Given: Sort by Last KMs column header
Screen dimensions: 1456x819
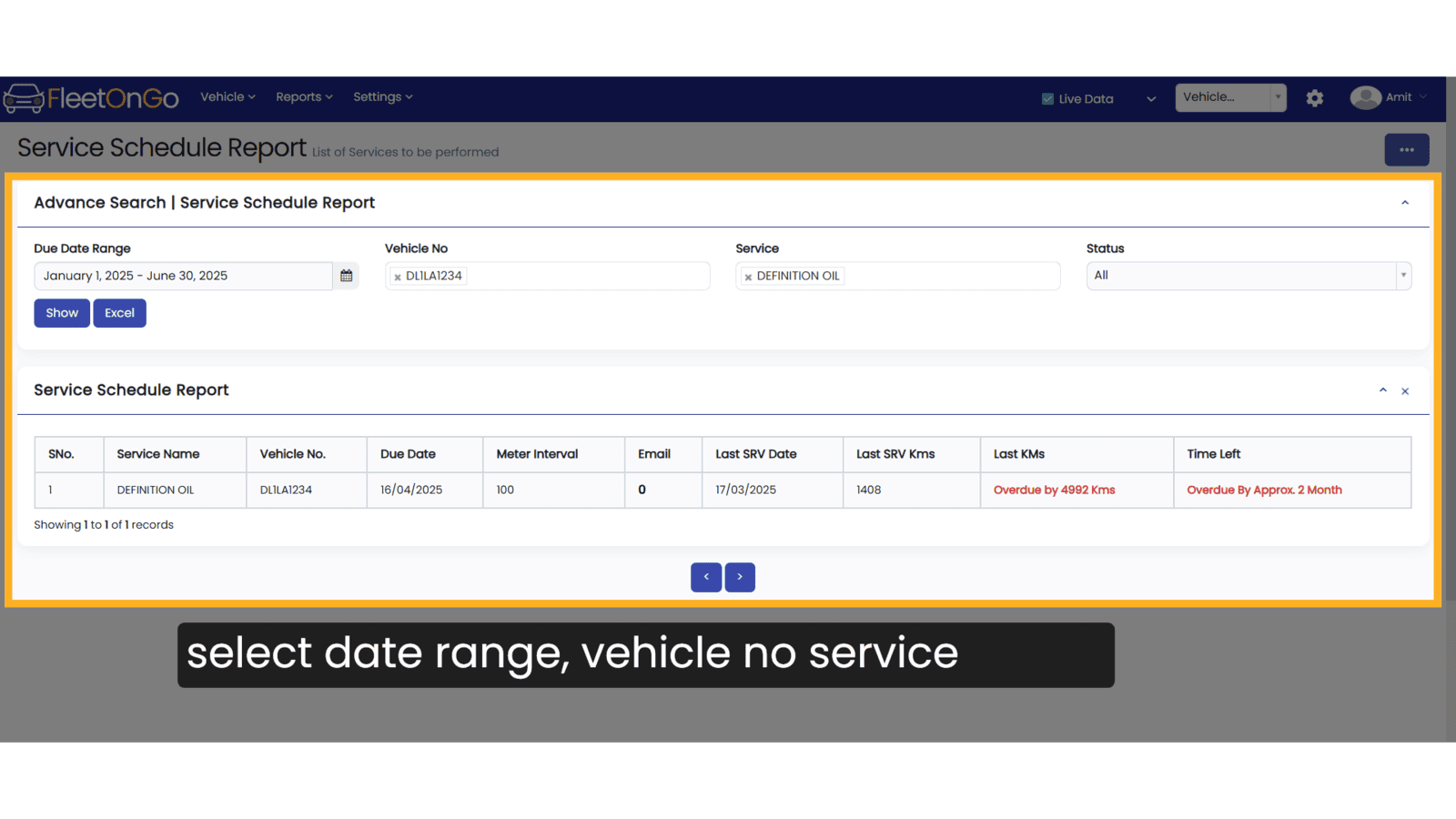Looking at the screenshot, I should (1077, 454).
